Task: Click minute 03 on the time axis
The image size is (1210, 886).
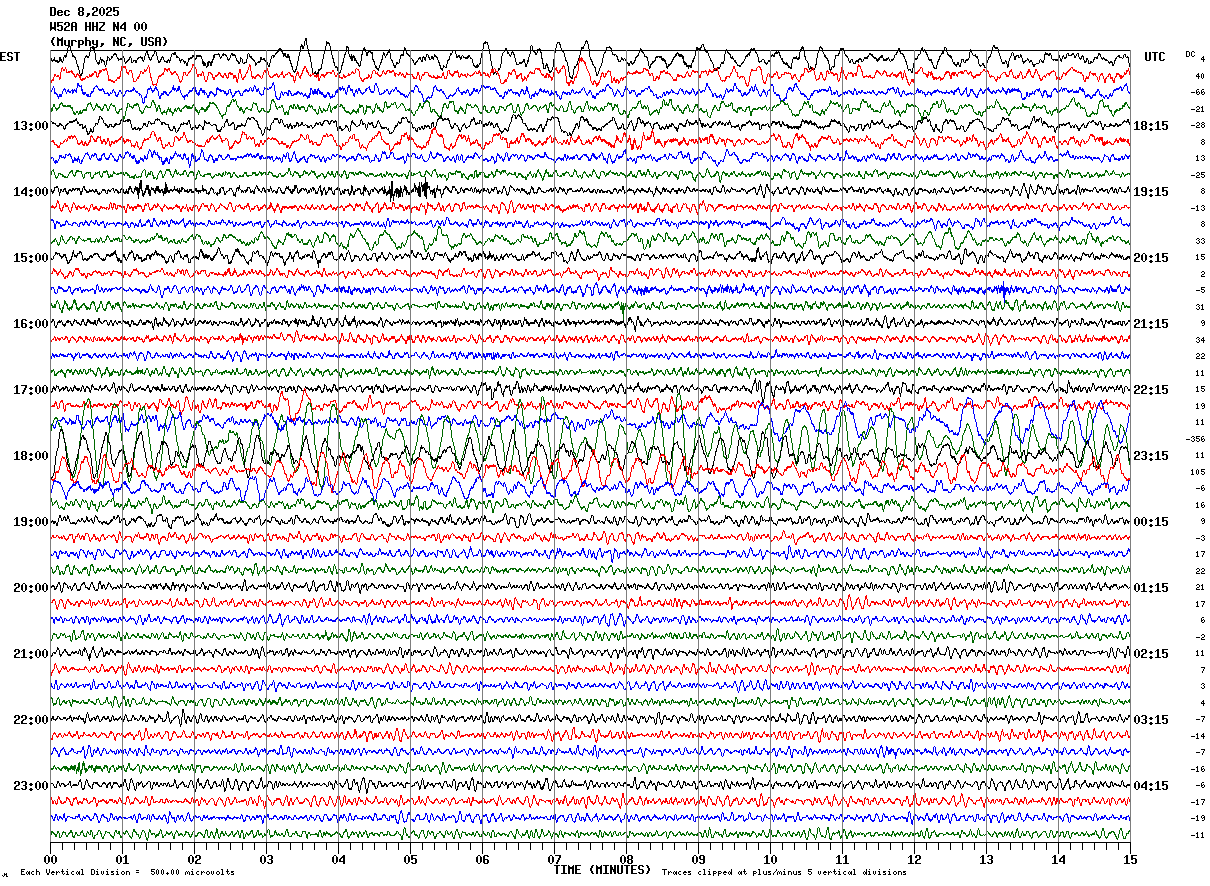Action: [x=266, y=859]
